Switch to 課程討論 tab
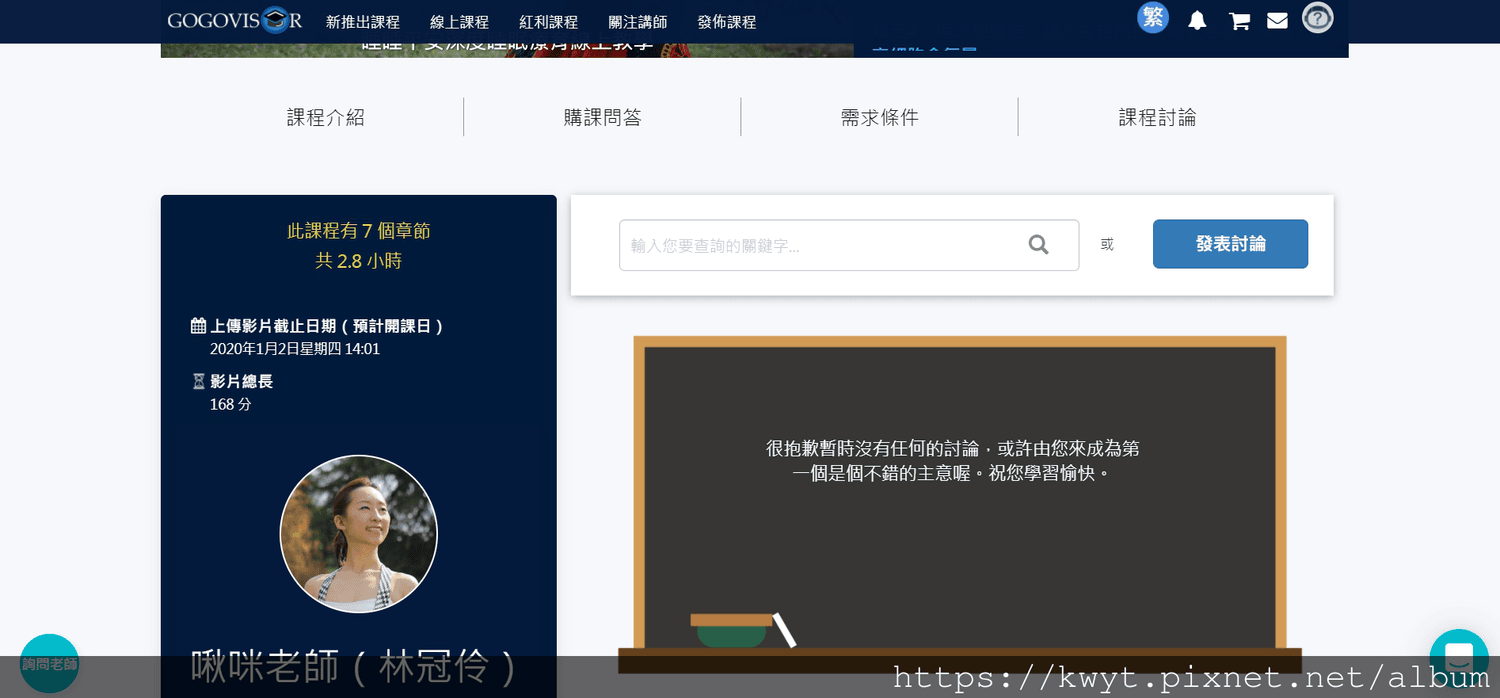 click(x=1157, y=117)
